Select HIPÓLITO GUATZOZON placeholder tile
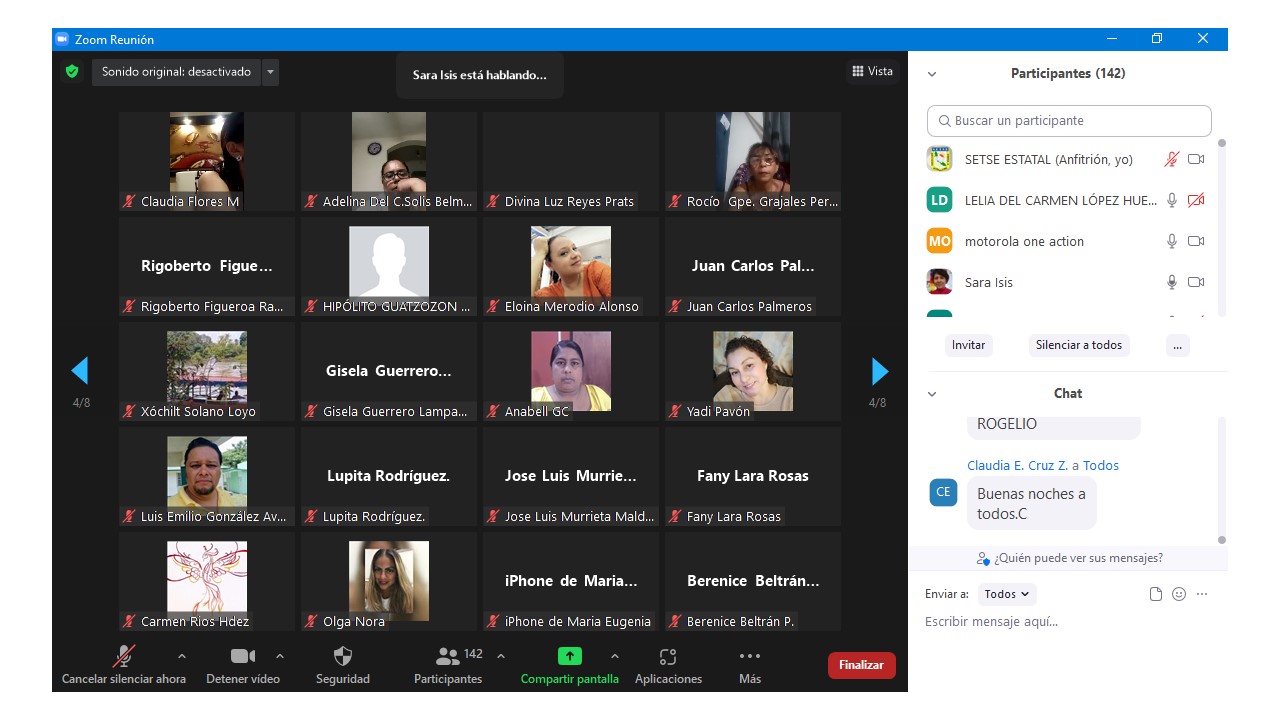The image size is (1280, 720). pos(389,266)
